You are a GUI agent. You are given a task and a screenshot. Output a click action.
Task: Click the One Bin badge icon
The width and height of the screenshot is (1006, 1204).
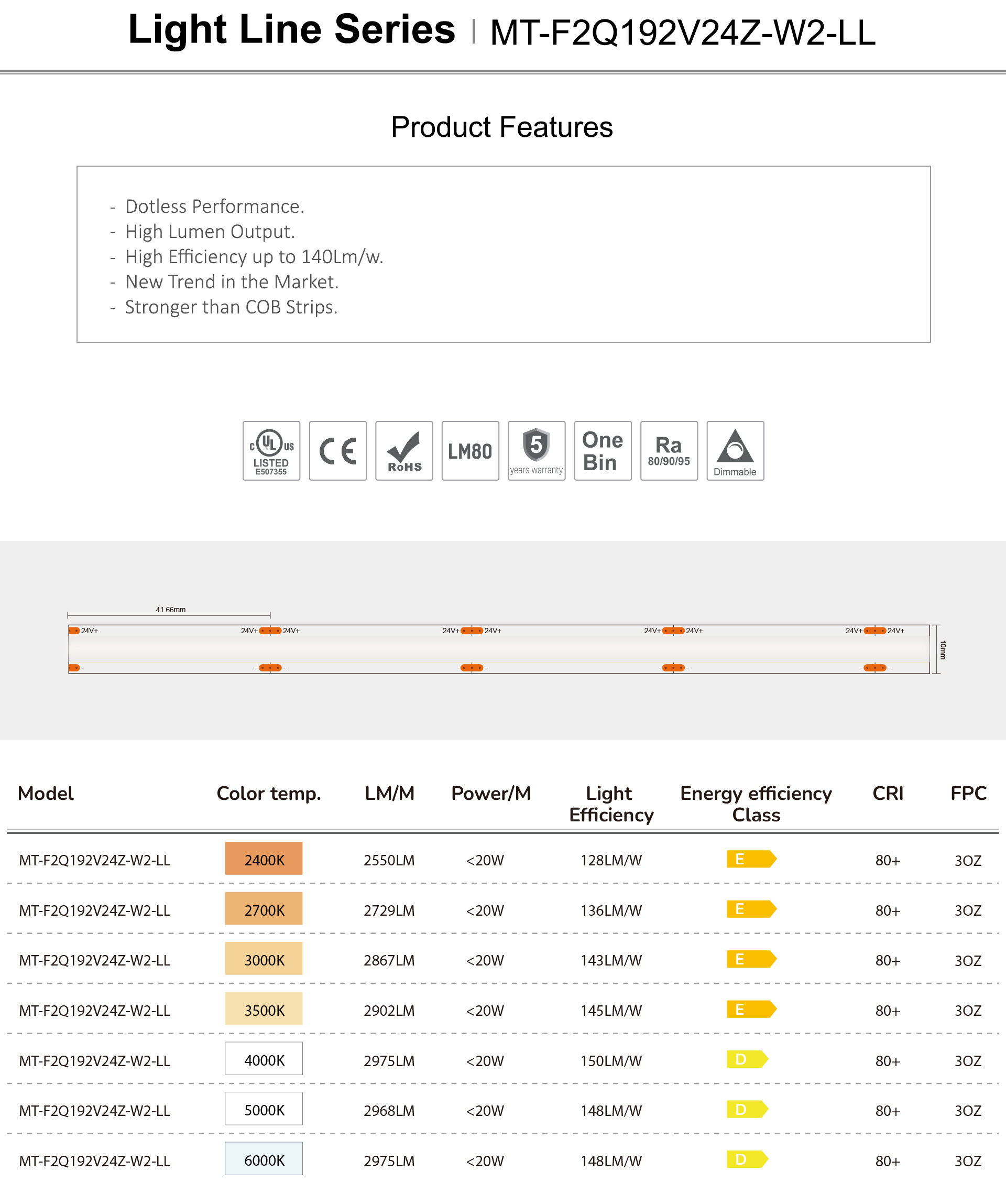click(x=603, y=451)
